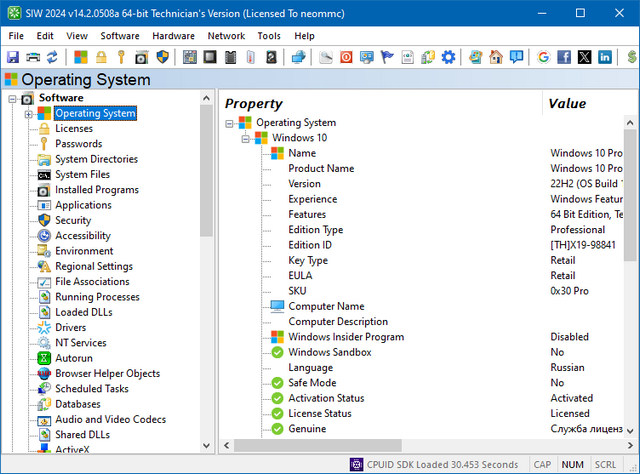Select the Activation Status property row
The width and height of the screenshot is (640, 474).
(326, 398)
